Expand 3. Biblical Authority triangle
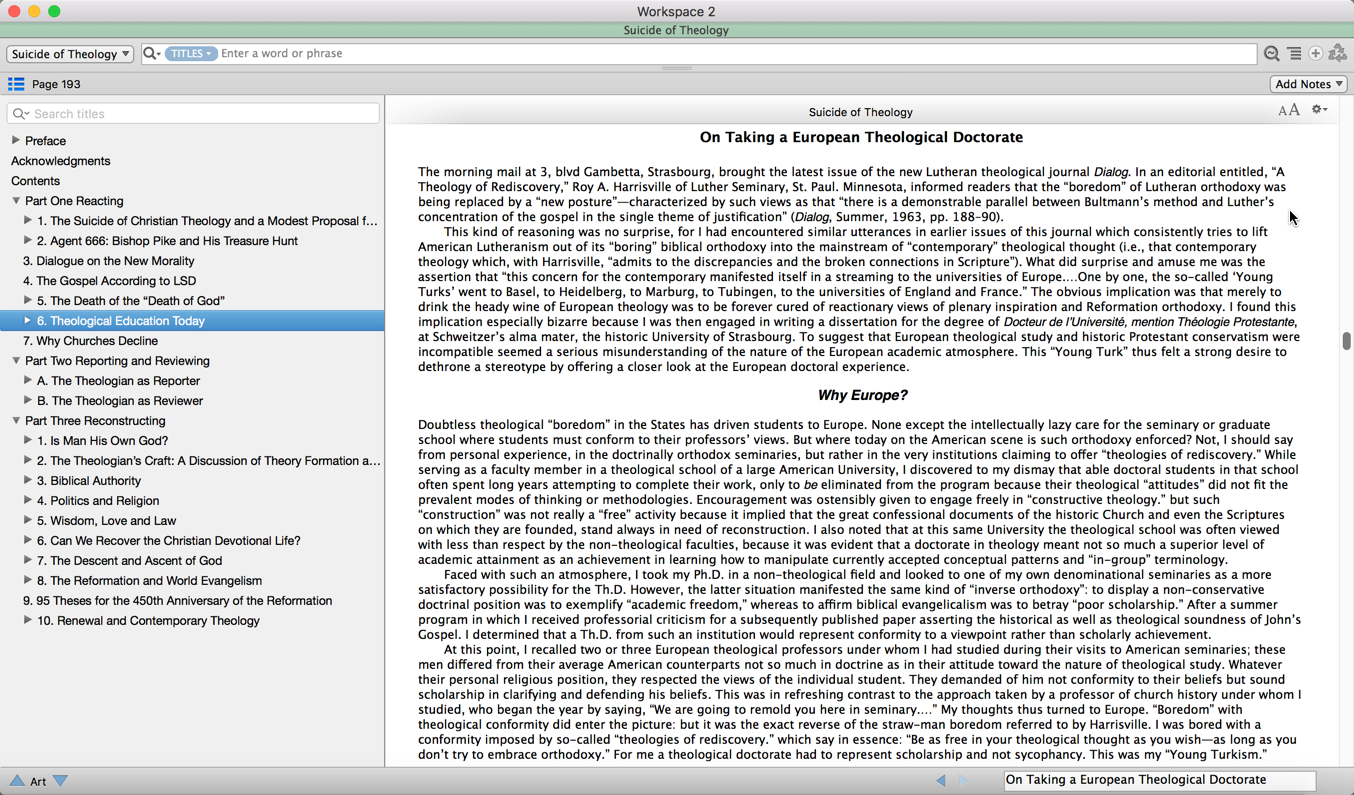Image resolution: width=1354 pixels, height=795 pixels. (27, 481)
